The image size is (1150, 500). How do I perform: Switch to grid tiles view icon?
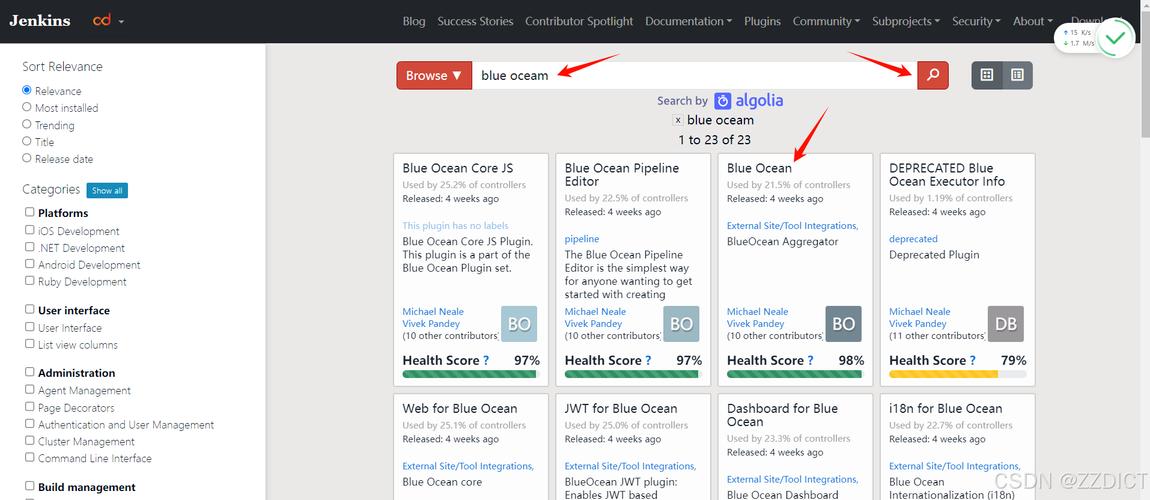pos(986,75)
